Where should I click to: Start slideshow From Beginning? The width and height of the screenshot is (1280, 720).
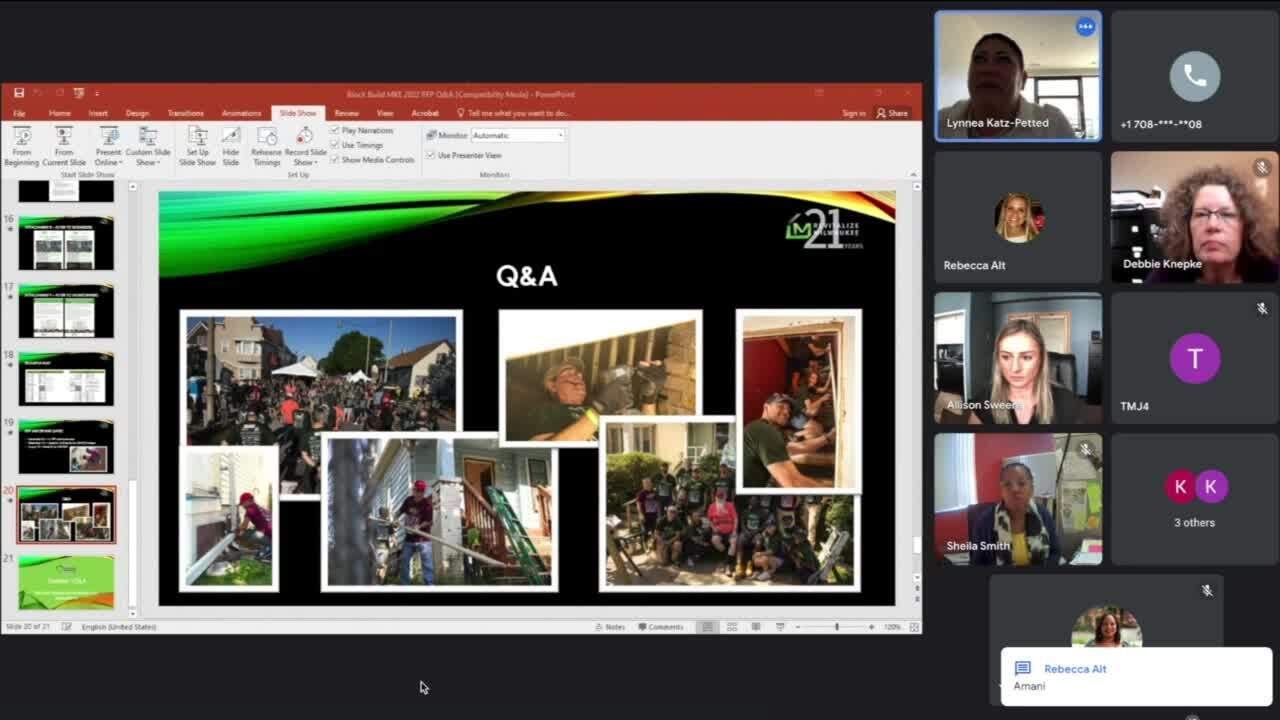pyautogui.click(x=21, y=145)
